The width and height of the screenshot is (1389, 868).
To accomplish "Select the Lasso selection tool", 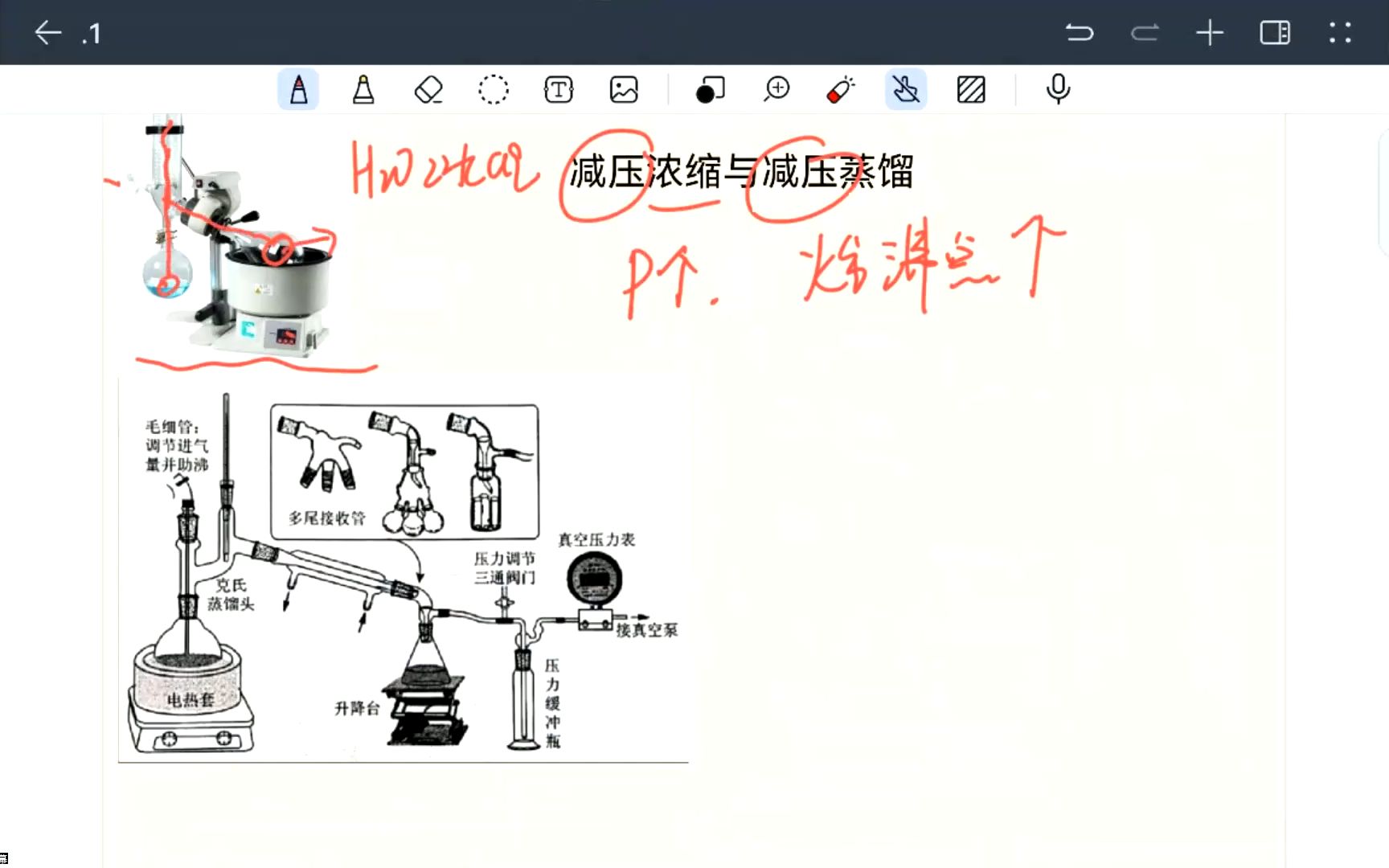I will 494,89.
